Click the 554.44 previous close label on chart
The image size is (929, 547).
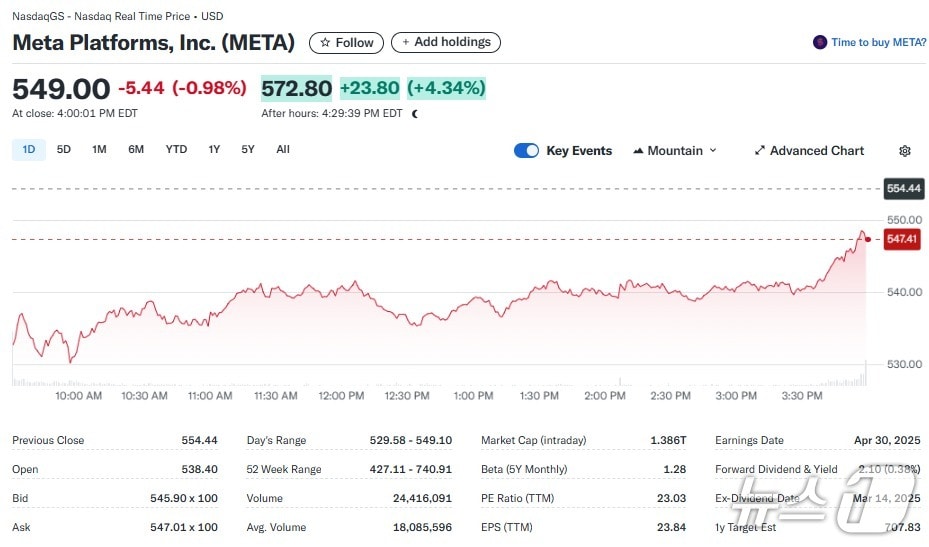tap(903, 188)
